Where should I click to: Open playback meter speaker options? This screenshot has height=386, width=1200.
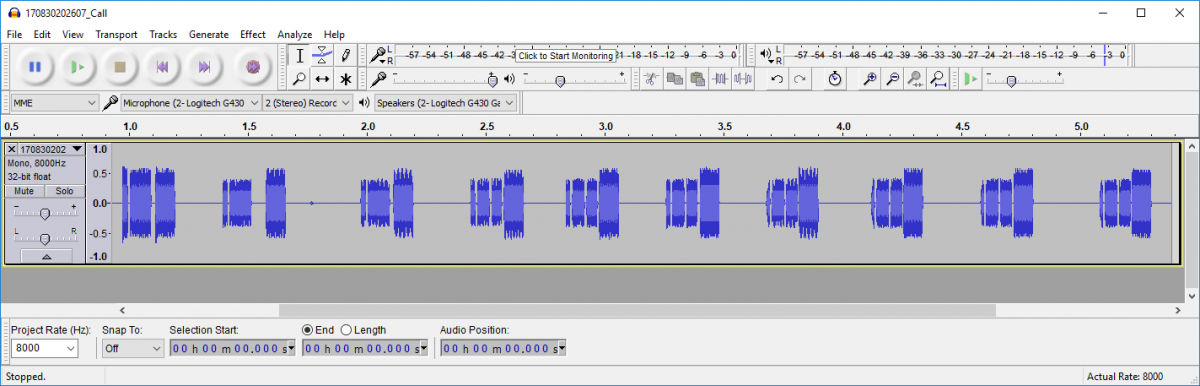pyautogui.click(x=766, y=55)
